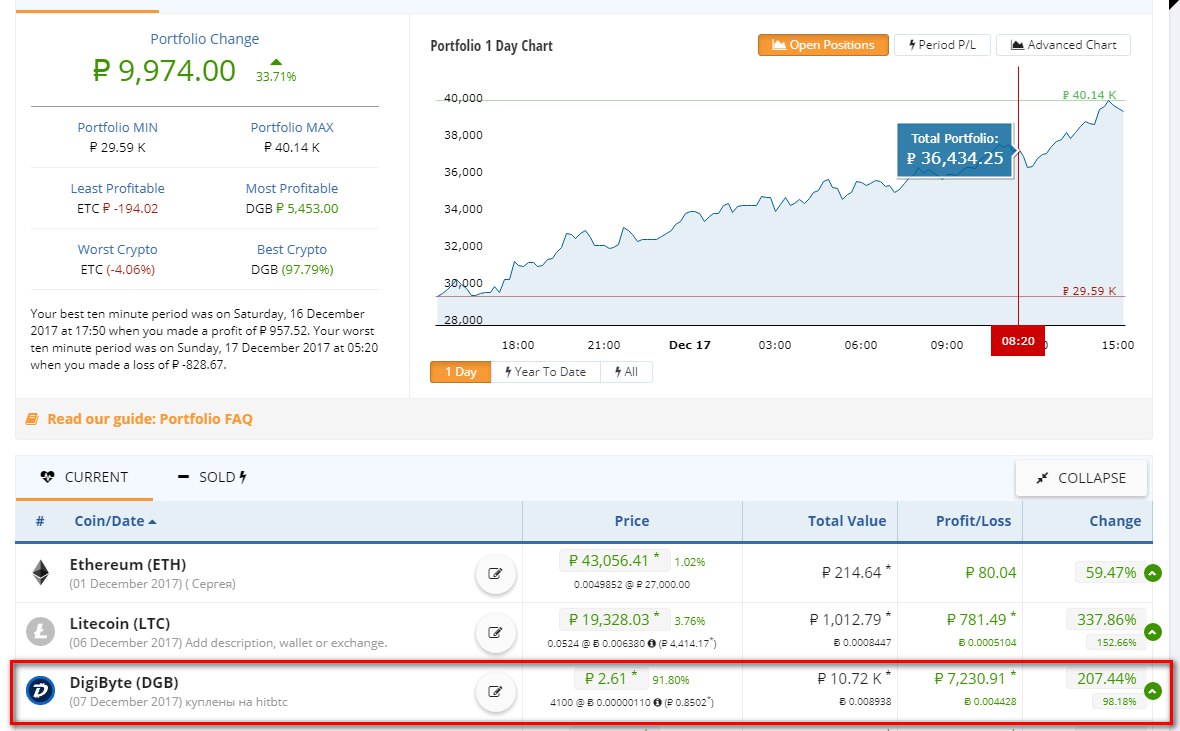Click the Ethereum diamond coin icon
The height and width of the screenshot is (731, 1180).
pos(41,573)
